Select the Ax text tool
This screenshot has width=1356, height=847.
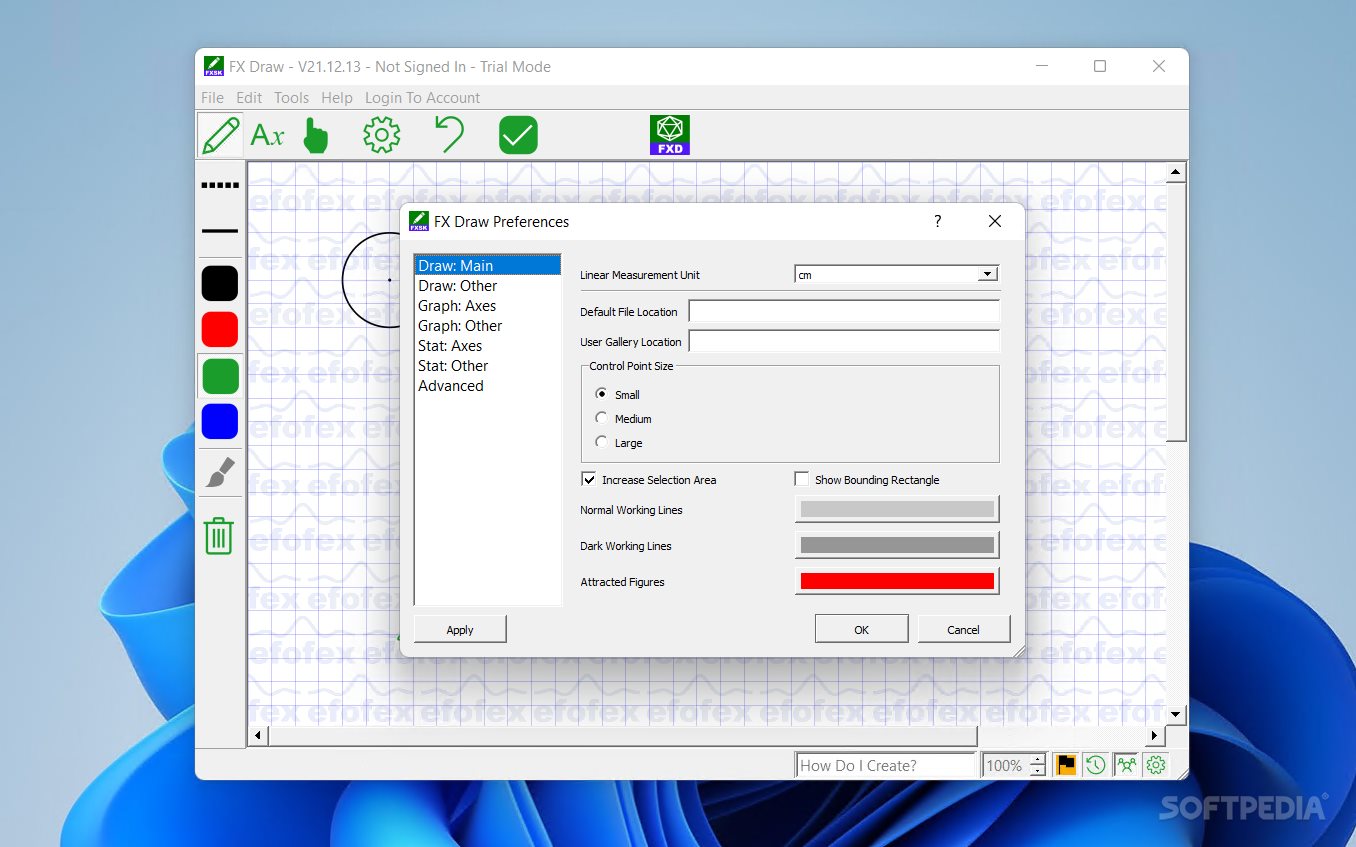(267, 135)
